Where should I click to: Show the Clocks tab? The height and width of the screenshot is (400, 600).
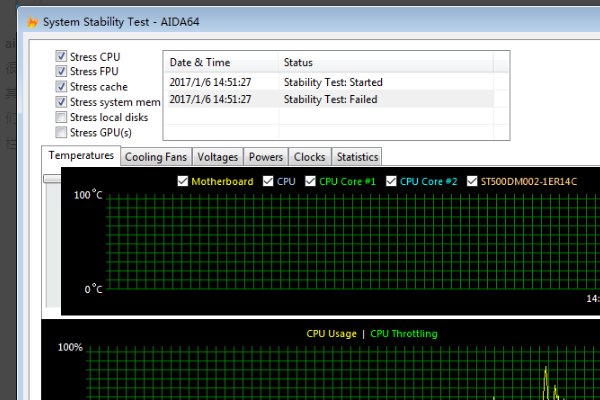point(309,157)
